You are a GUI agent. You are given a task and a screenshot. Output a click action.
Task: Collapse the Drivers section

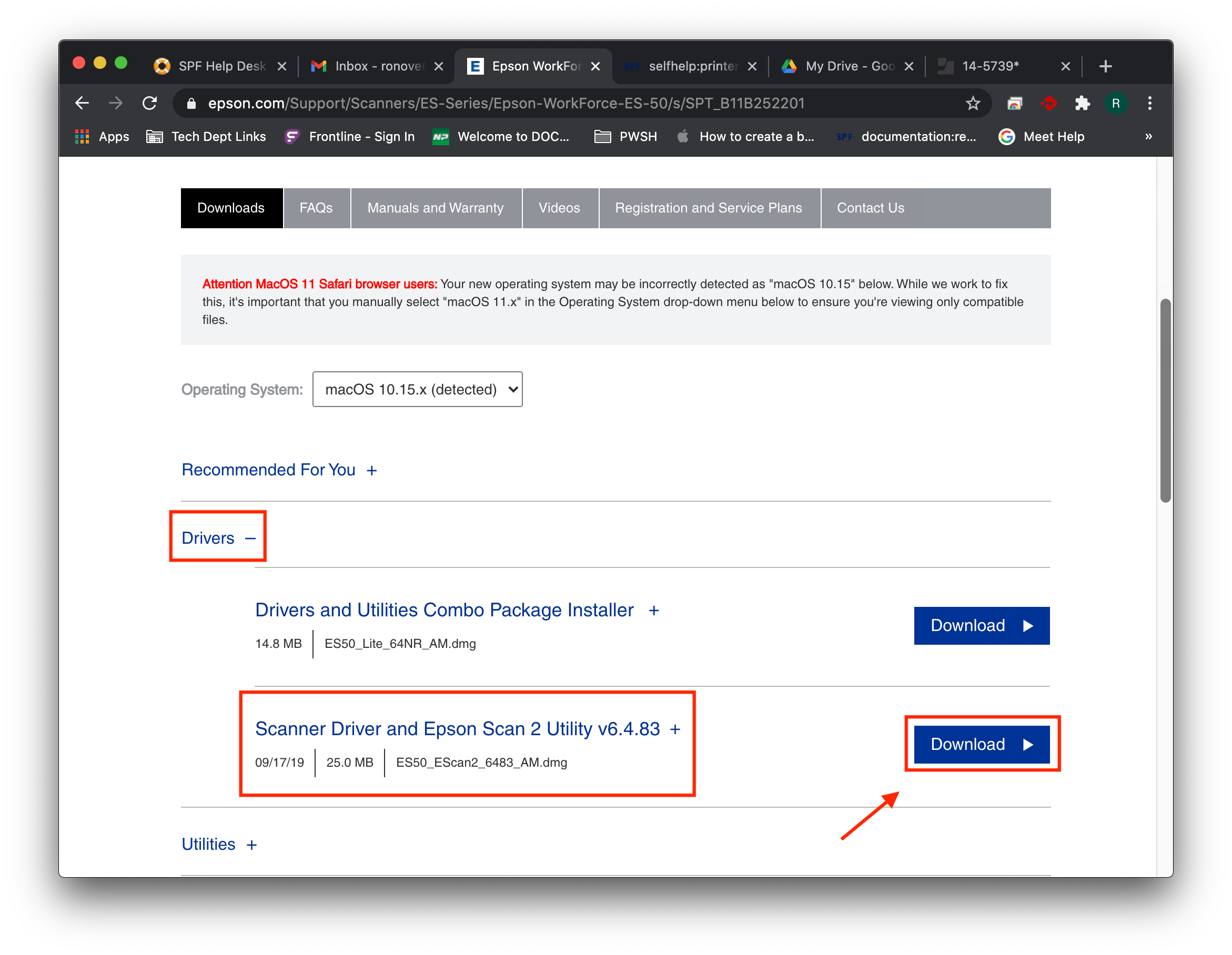[x=218, y=538]
